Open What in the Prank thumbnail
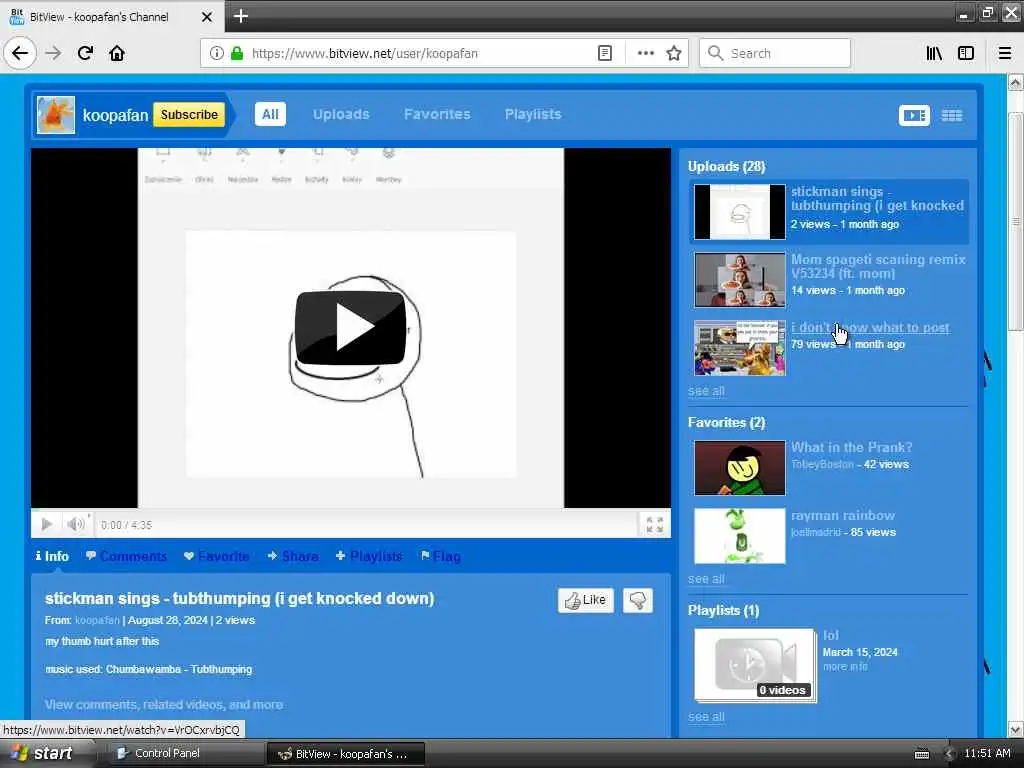This screenshot has height=768, width=1024. (x=739, y=468)
